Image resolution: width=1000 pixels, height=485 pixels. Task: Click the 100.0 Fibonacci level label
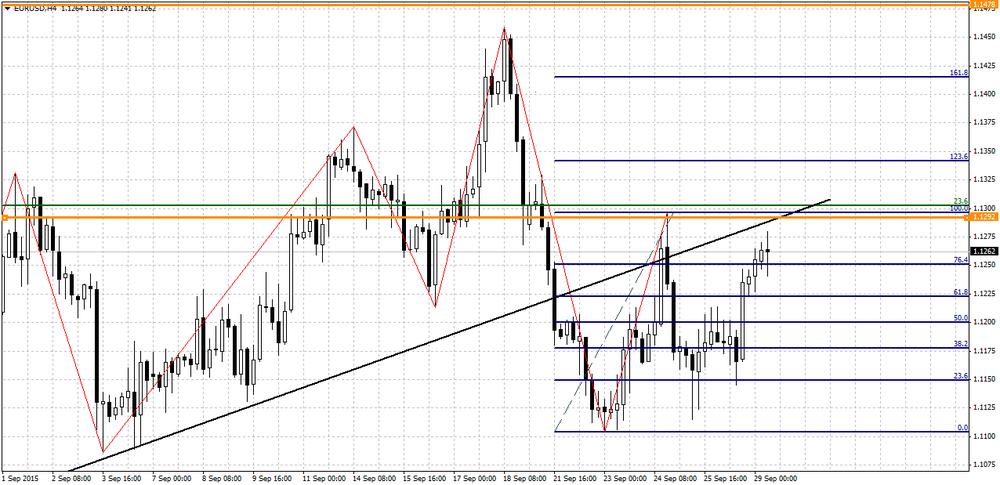point(959,208)
